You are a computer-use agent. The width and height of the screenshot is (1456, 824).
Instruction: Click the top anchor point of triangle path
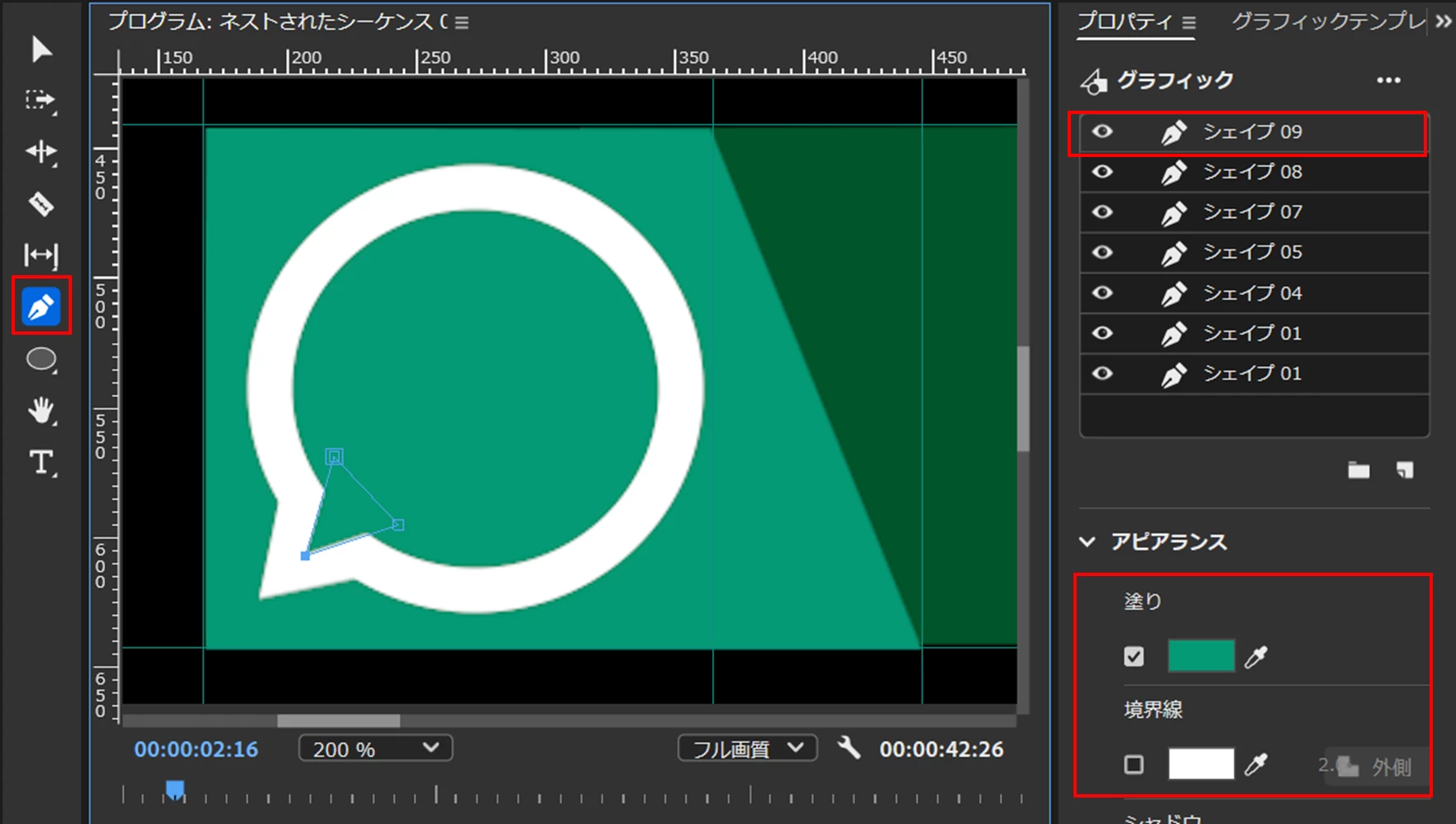point(334,456)
